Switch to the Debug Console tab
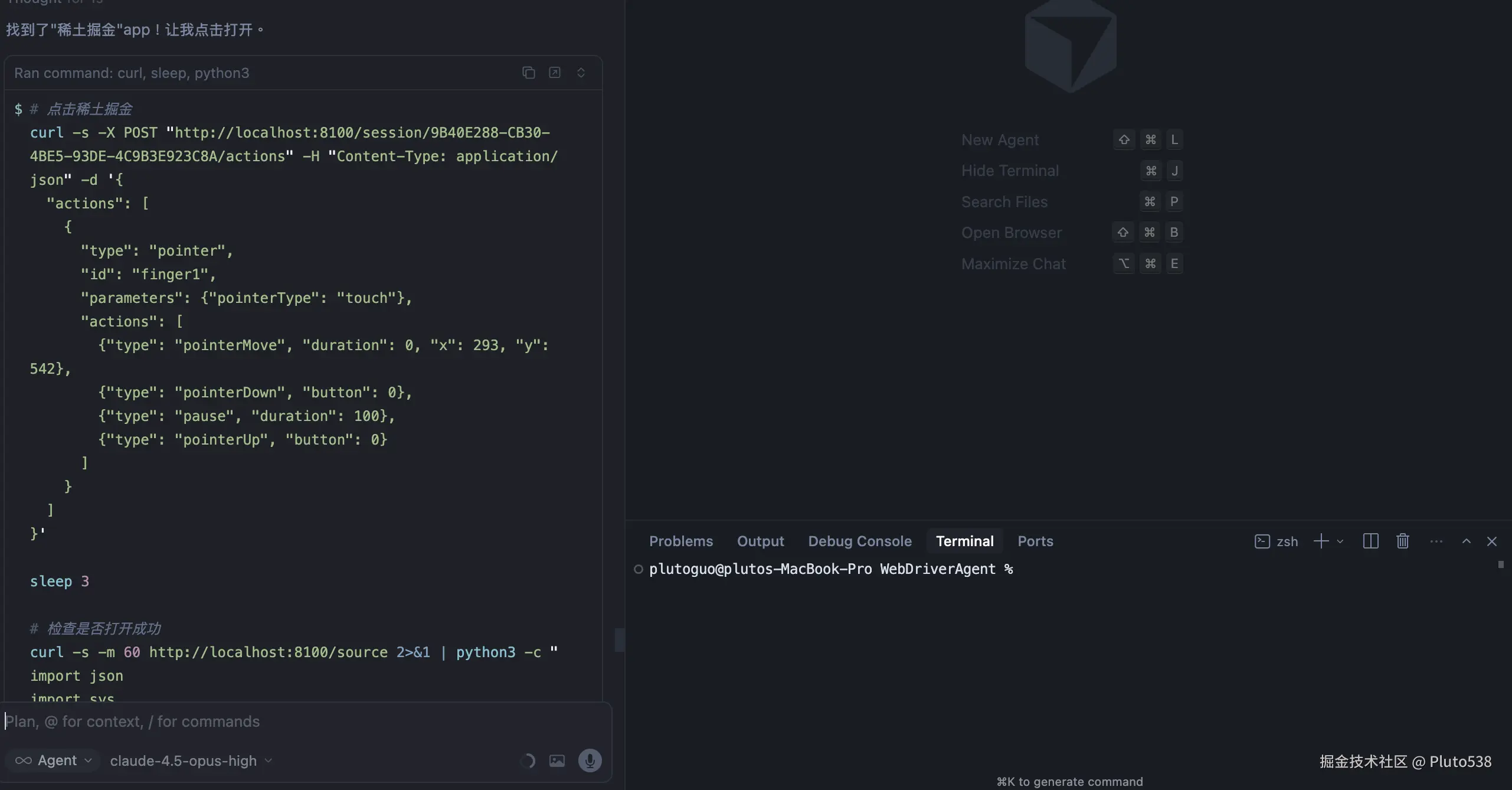Image resolution: width=1512 pixels, height=790 pixels. [x=859, y=541]
